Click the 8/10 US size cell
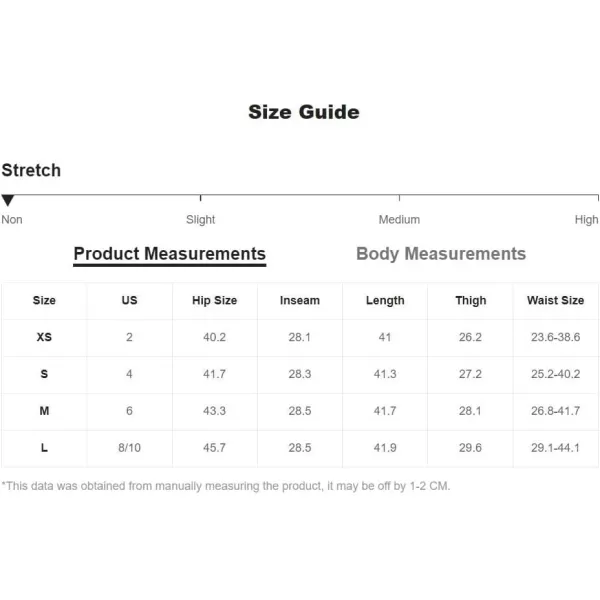 [x=129, y=448]
